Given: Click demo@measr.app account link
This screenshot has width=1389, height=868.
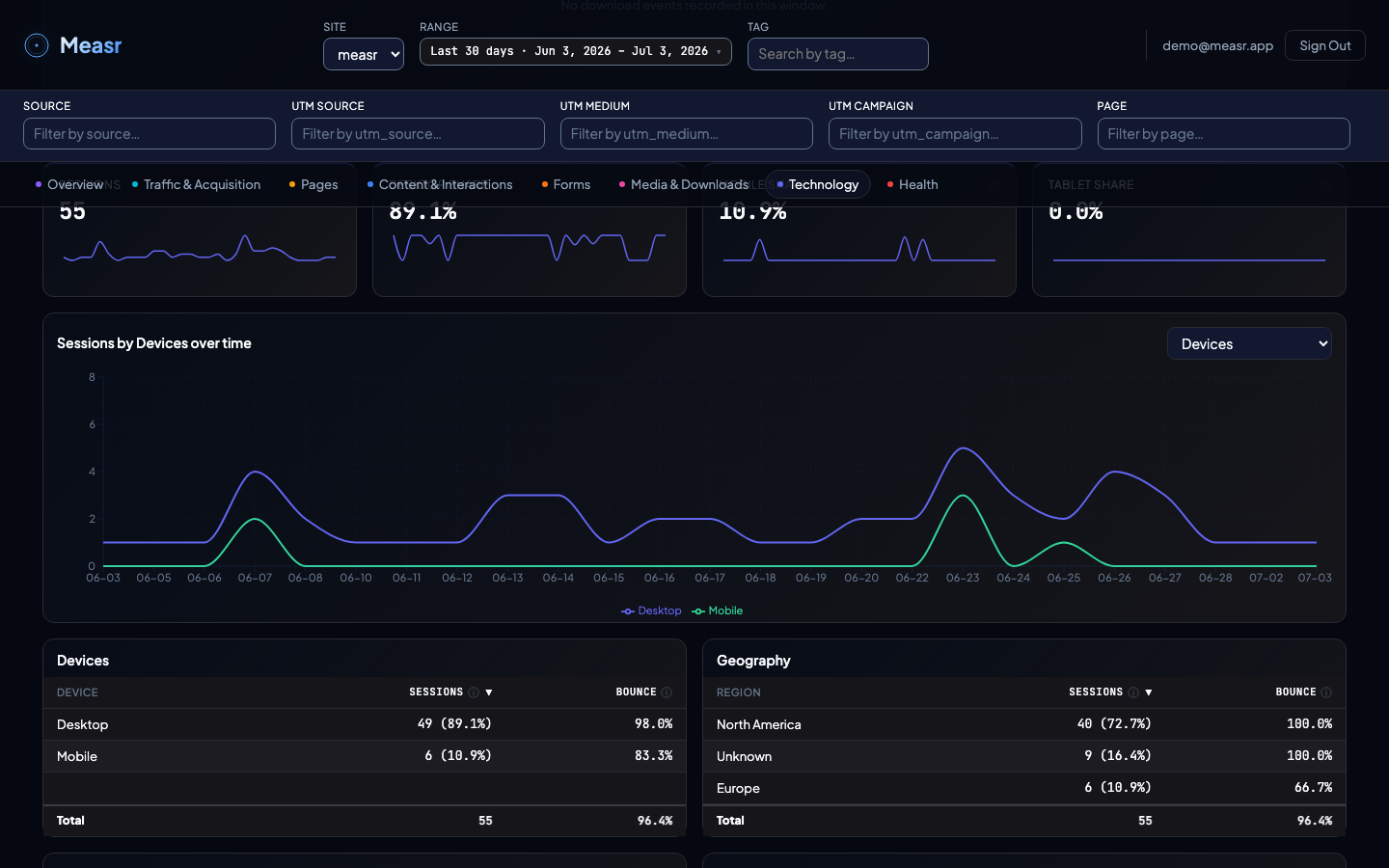Looking at the screenshot, I should (1217, 45).
